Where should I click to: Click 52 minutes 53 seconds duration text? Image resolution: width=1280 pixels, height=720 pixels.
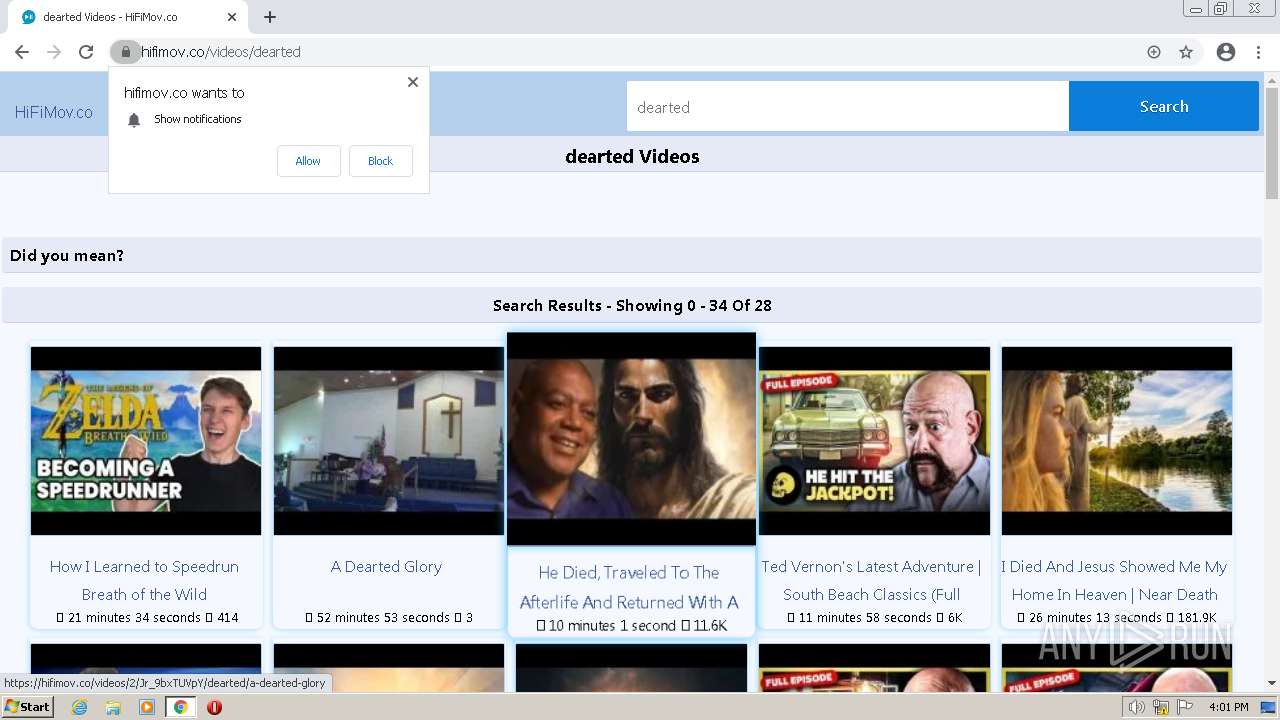pyautogui.click(x=383, y=617)
